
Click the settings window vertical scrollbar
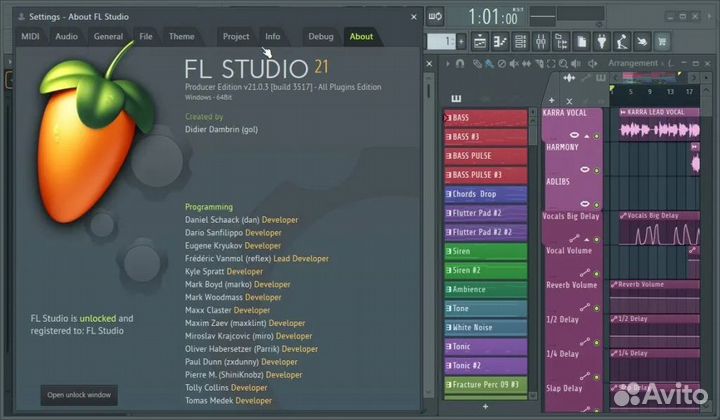[428, 233]
